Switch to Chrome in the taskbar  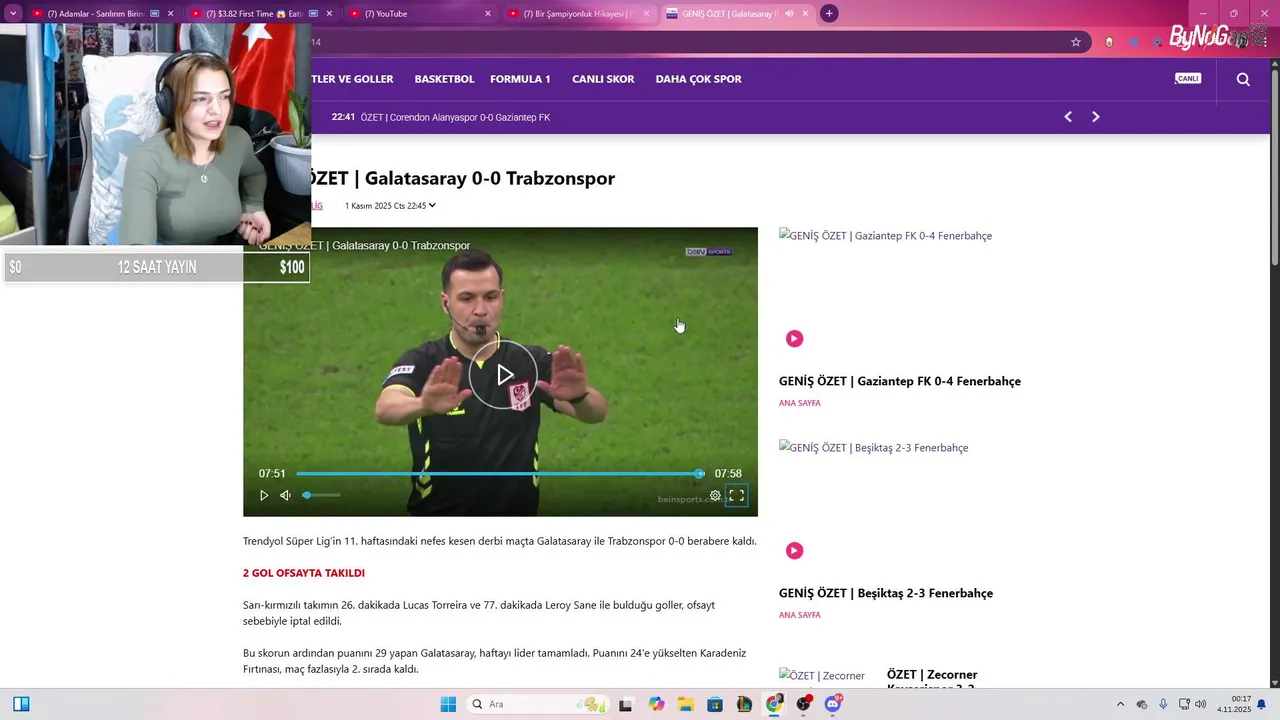(774, 704)
